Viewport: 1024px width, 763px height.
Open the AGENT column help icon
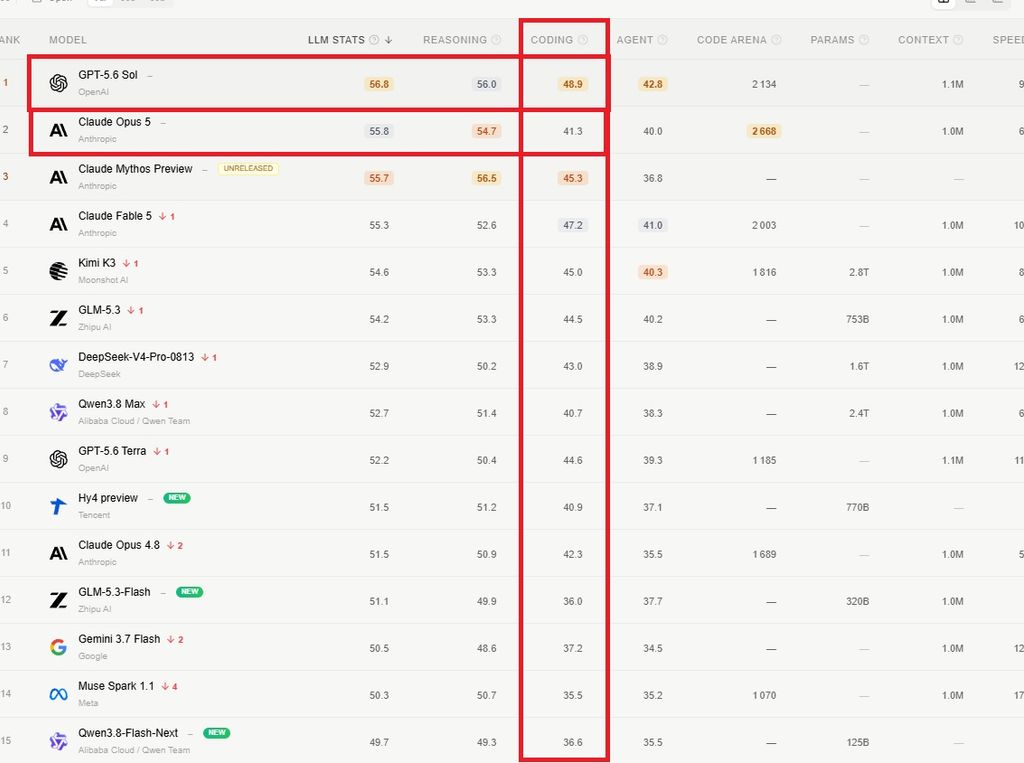[662, 40]
